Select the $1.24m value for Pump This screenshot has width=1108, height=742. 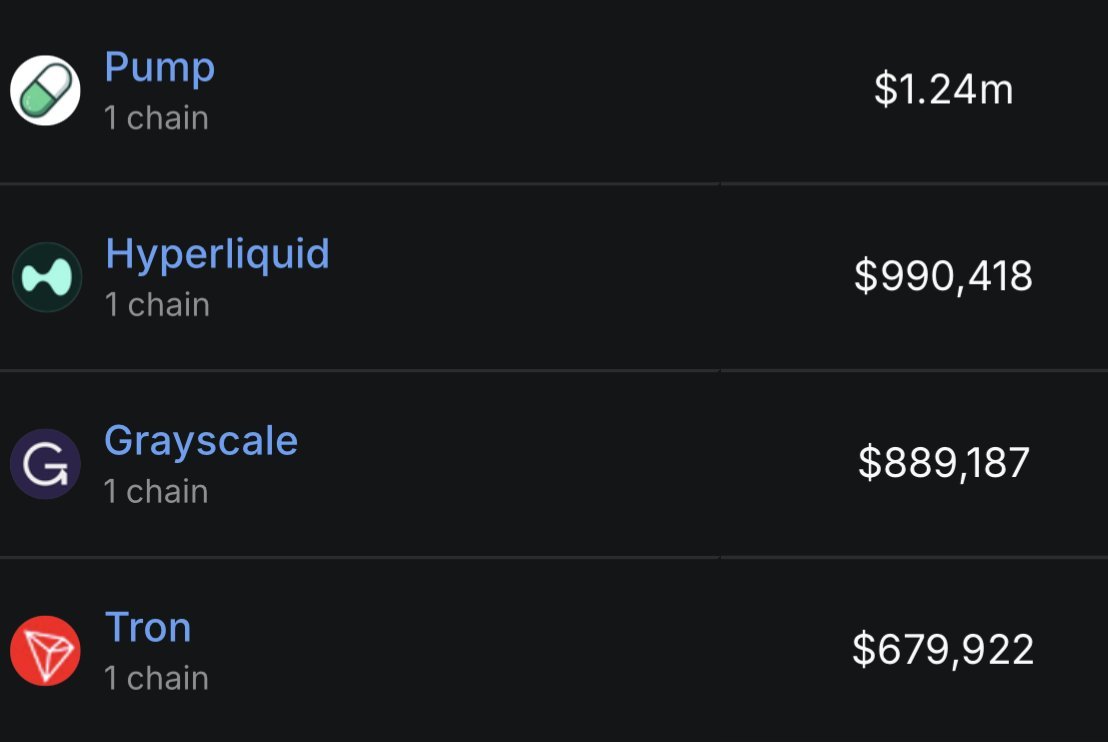(943, 90)
